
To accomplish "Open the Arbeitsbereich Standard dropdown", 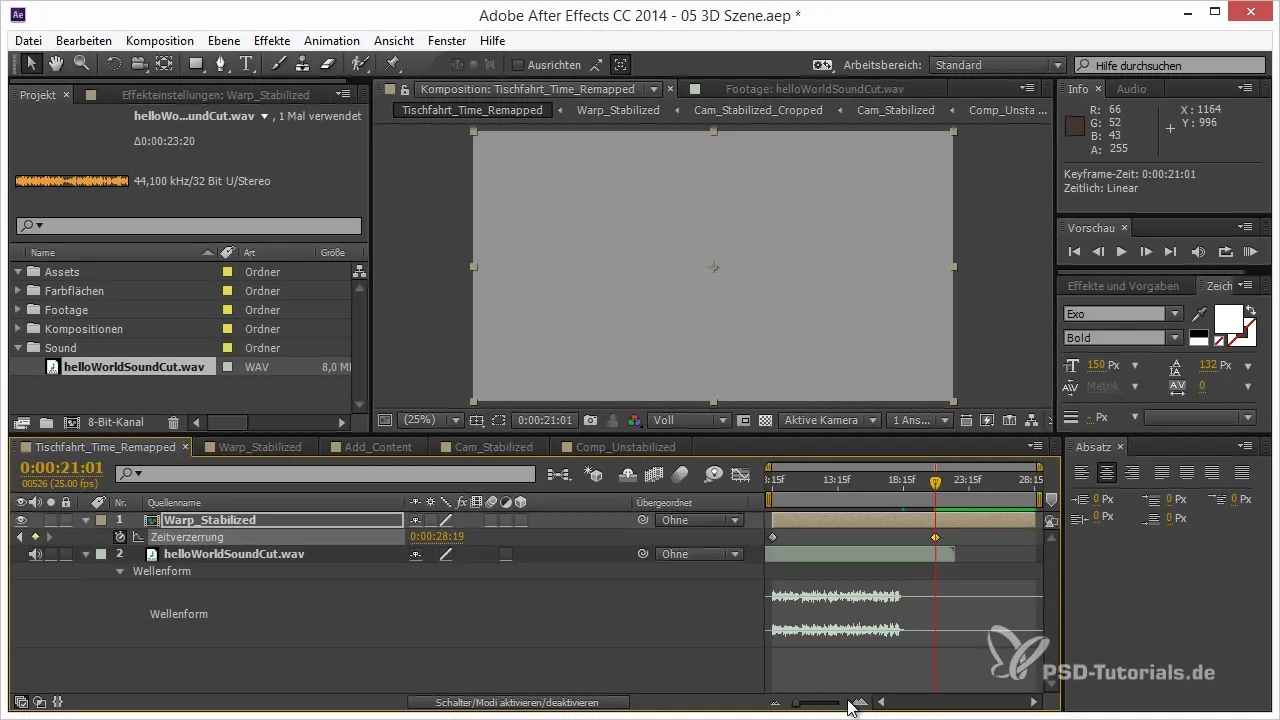I will [997, 65].
